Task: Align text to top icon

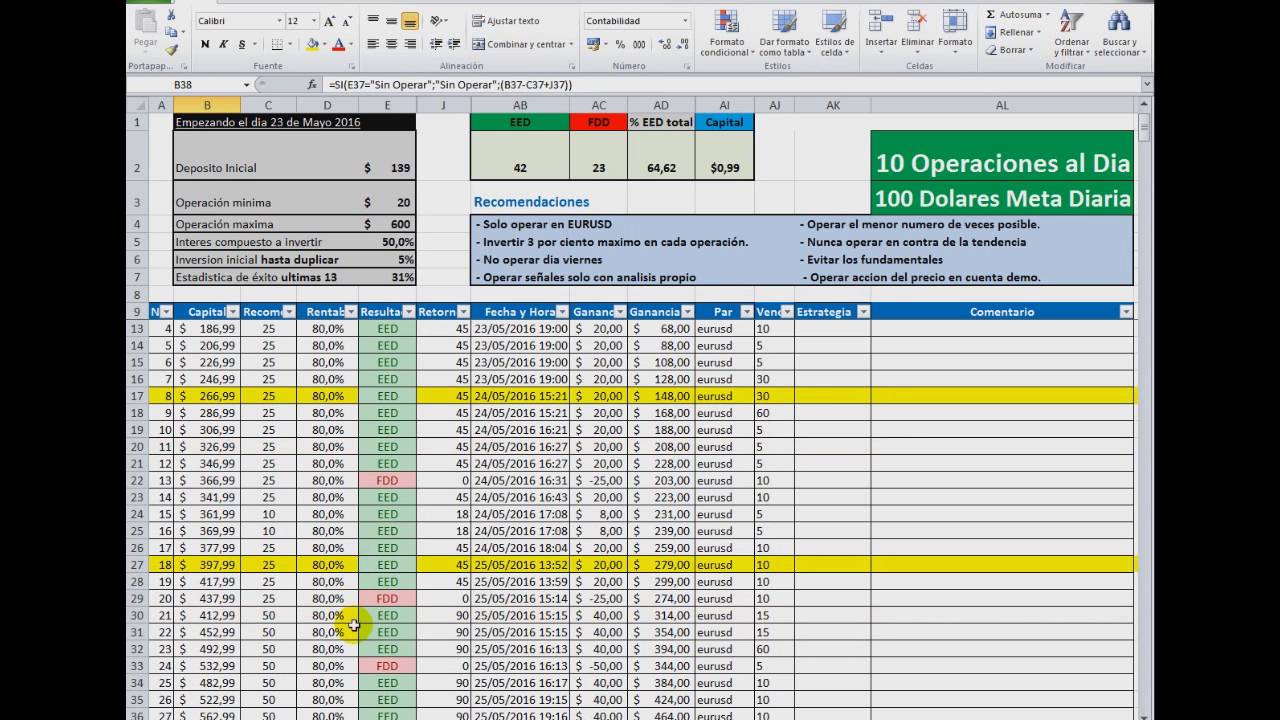Action: click(373, 20)
